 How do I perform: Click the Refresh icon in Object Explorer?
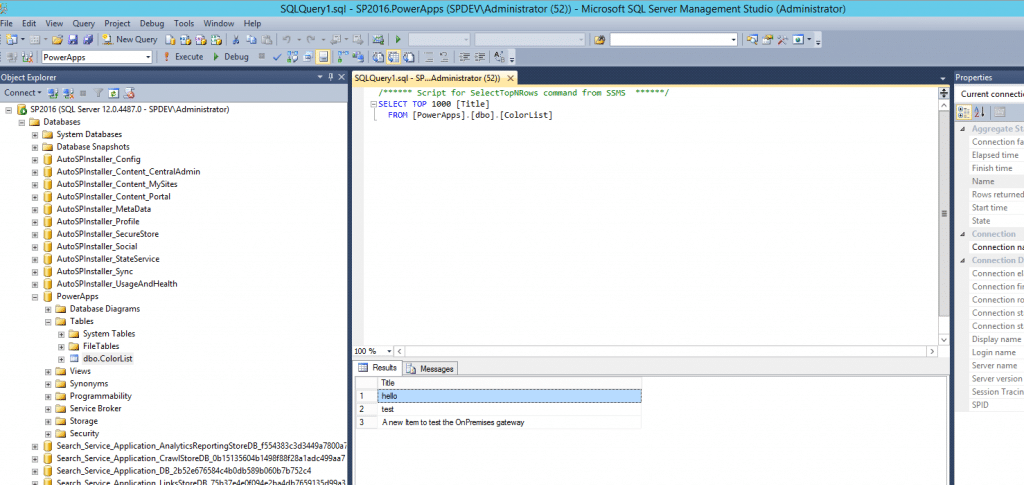pos(114,93)
